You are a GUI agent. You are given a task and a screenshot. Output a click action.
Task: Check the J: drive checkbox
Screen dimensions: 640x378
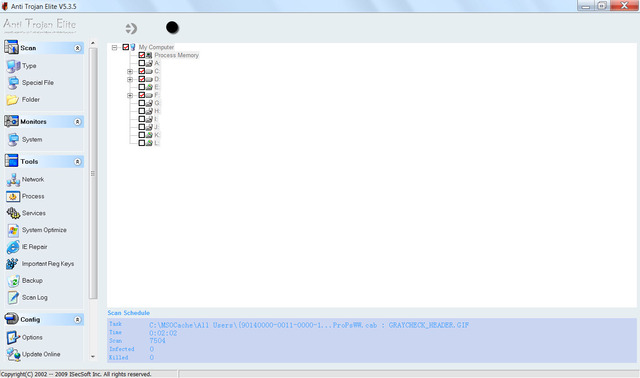pos(142,127)
